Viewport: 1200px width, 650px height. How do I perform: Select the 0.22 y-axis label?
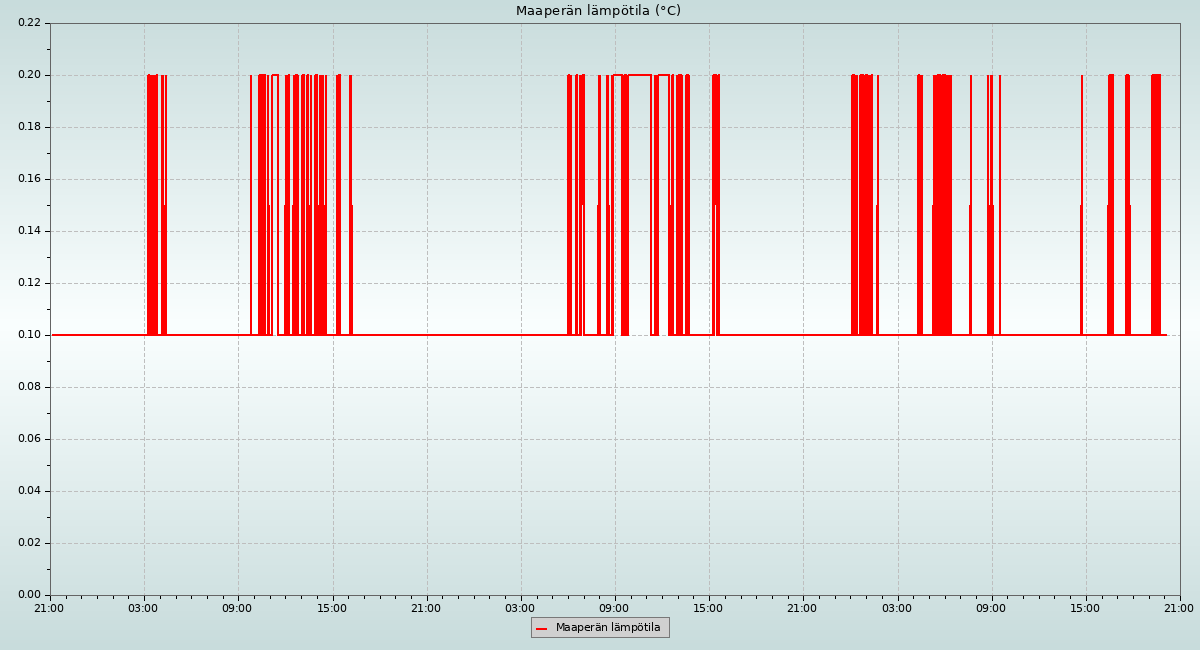[x=29, y=23]
